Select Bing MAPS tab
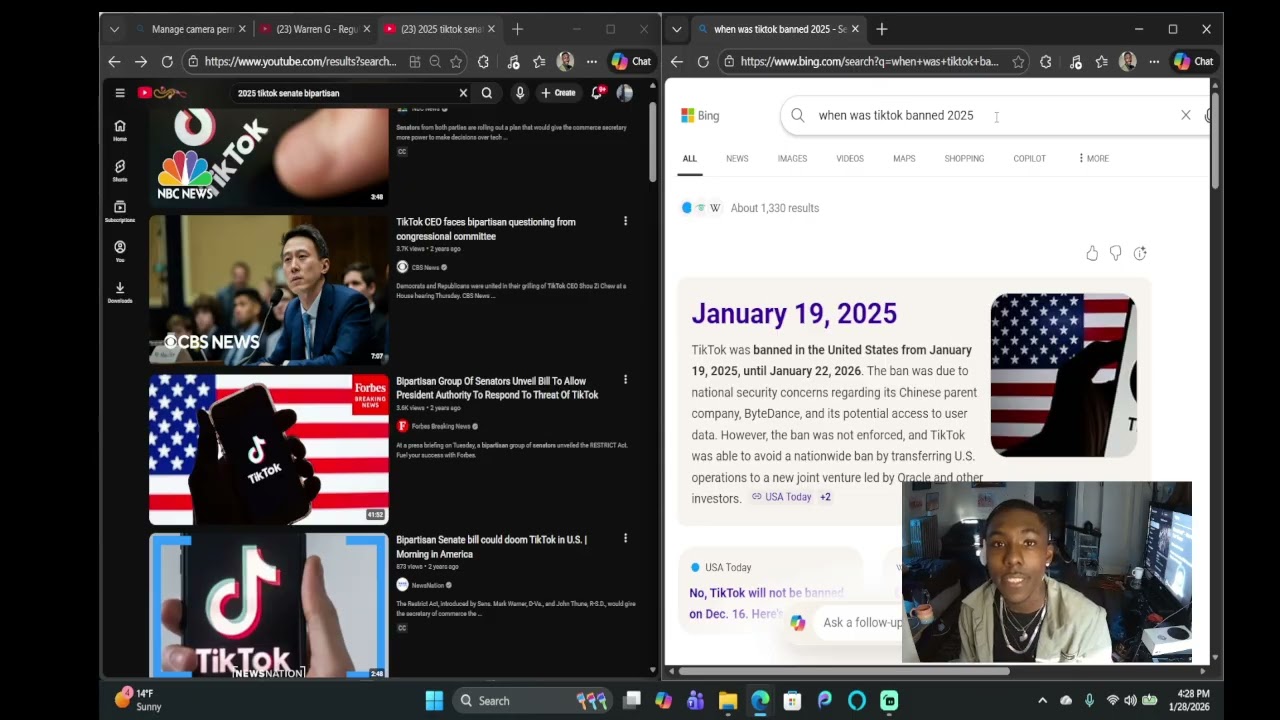This screenshot has height=720, width=1280. tap(904, 158)
